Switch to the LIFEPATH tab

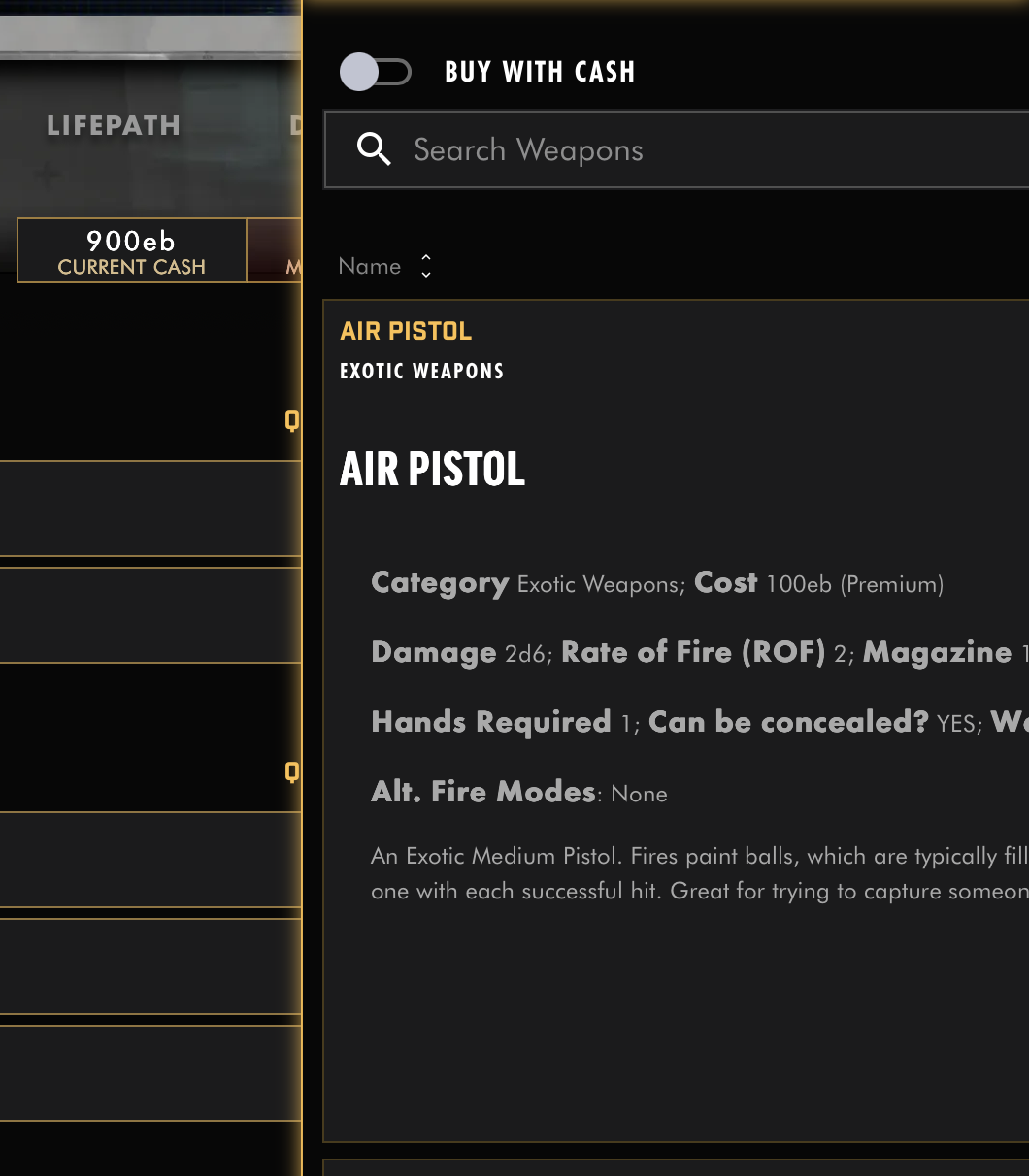tap(114, 125)
